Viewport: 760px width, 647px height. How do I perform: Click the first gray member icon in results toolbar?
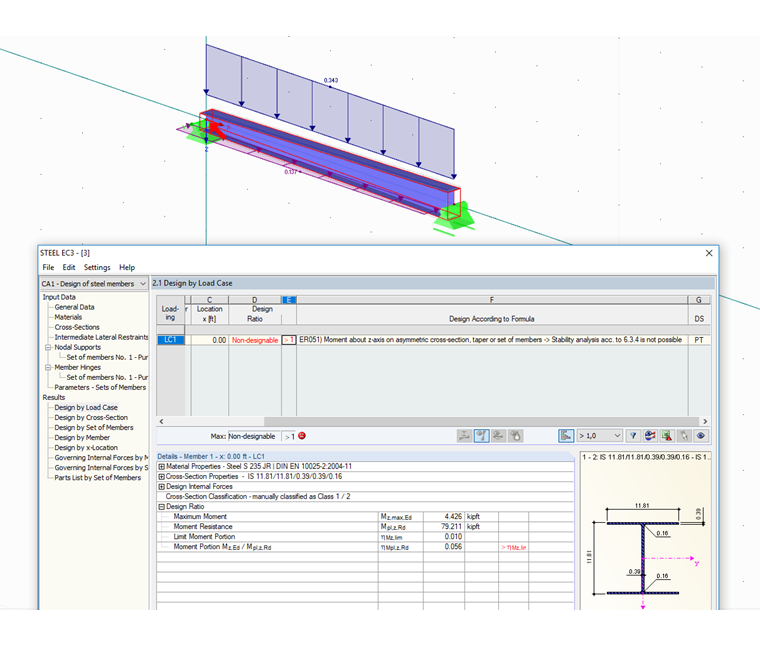tap(464, 436)
